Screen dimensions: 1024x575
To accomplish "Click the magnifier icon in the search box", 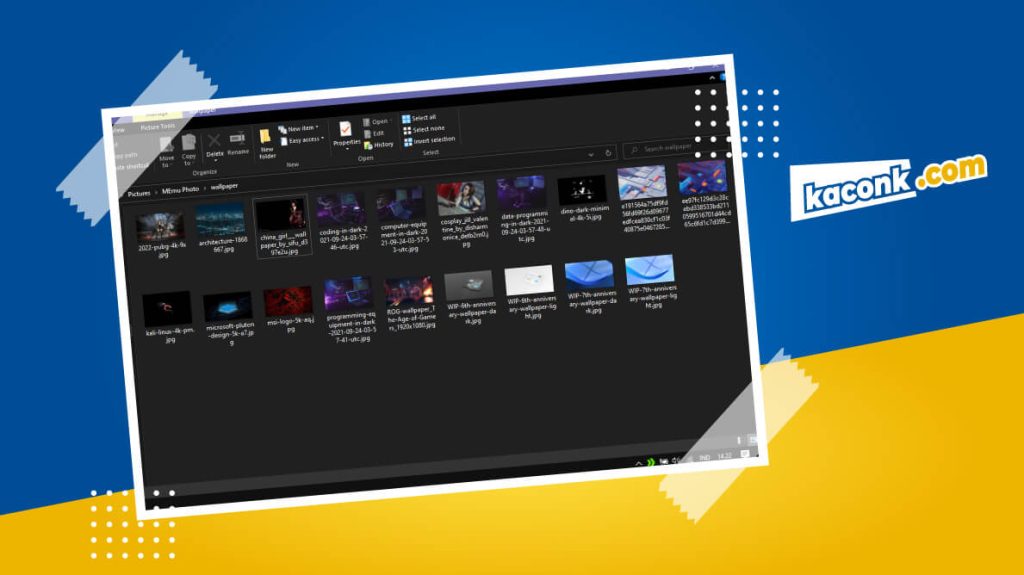I will click(633, 150).
